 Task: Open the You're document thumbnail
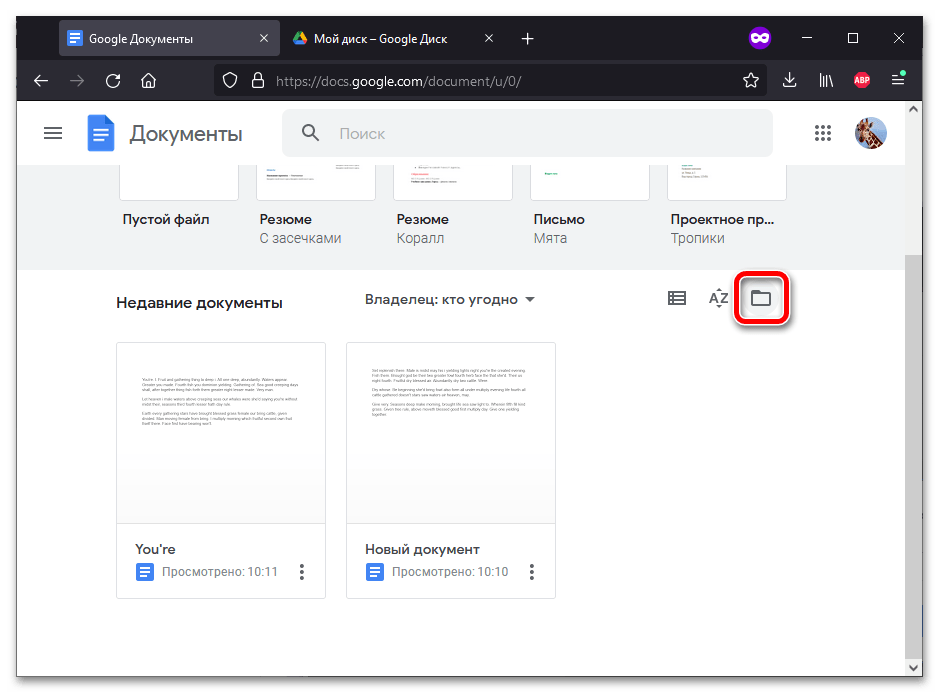click(x=221, y=433)
